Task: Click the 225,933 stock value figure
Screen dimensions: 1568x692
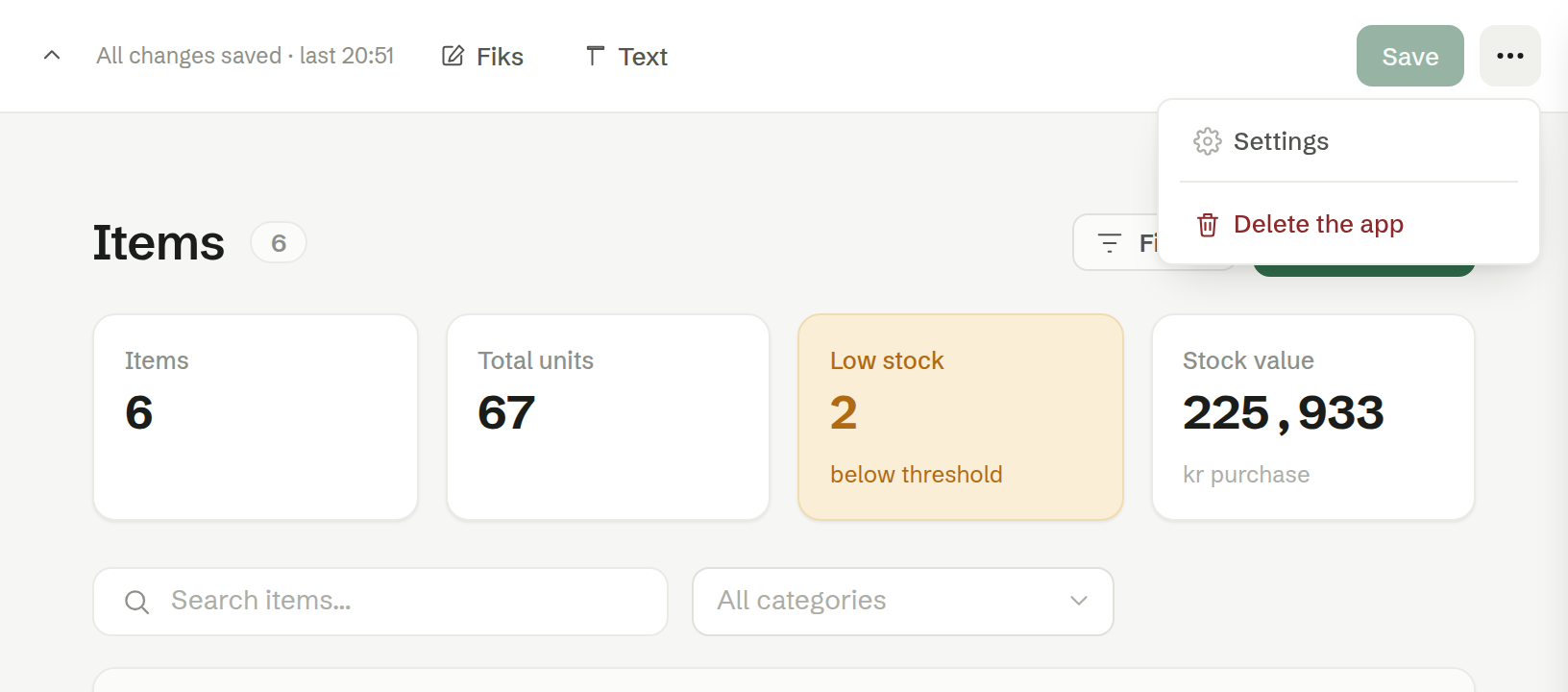Action: [1284, 413]
